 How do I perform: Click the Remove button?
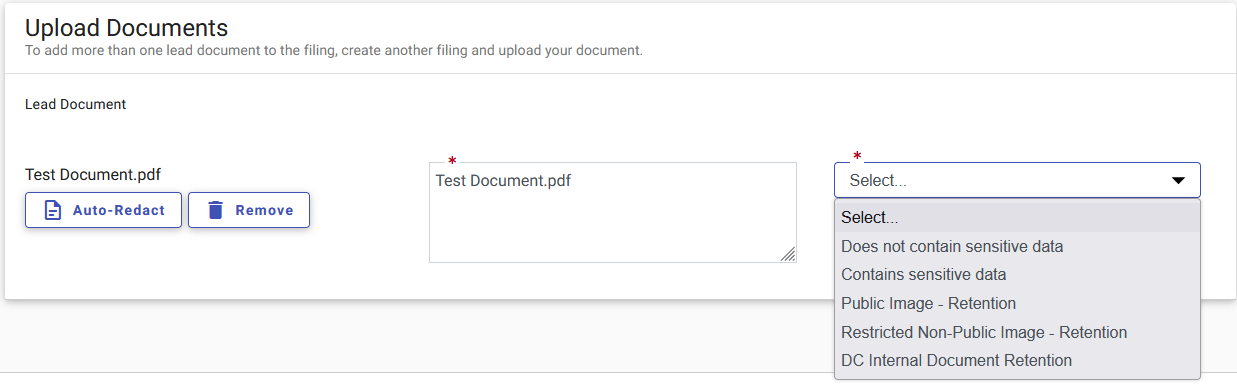(249, 210)
